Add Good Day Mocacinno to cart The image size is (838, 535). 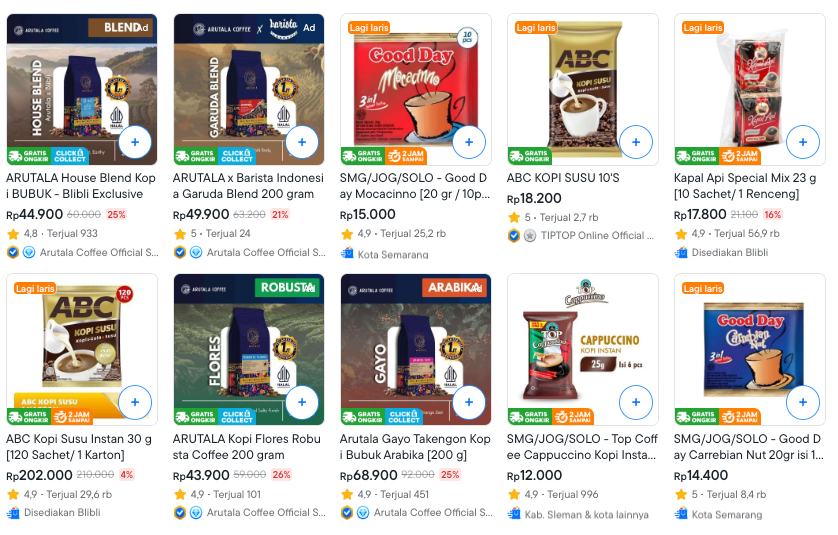[469, 142]
